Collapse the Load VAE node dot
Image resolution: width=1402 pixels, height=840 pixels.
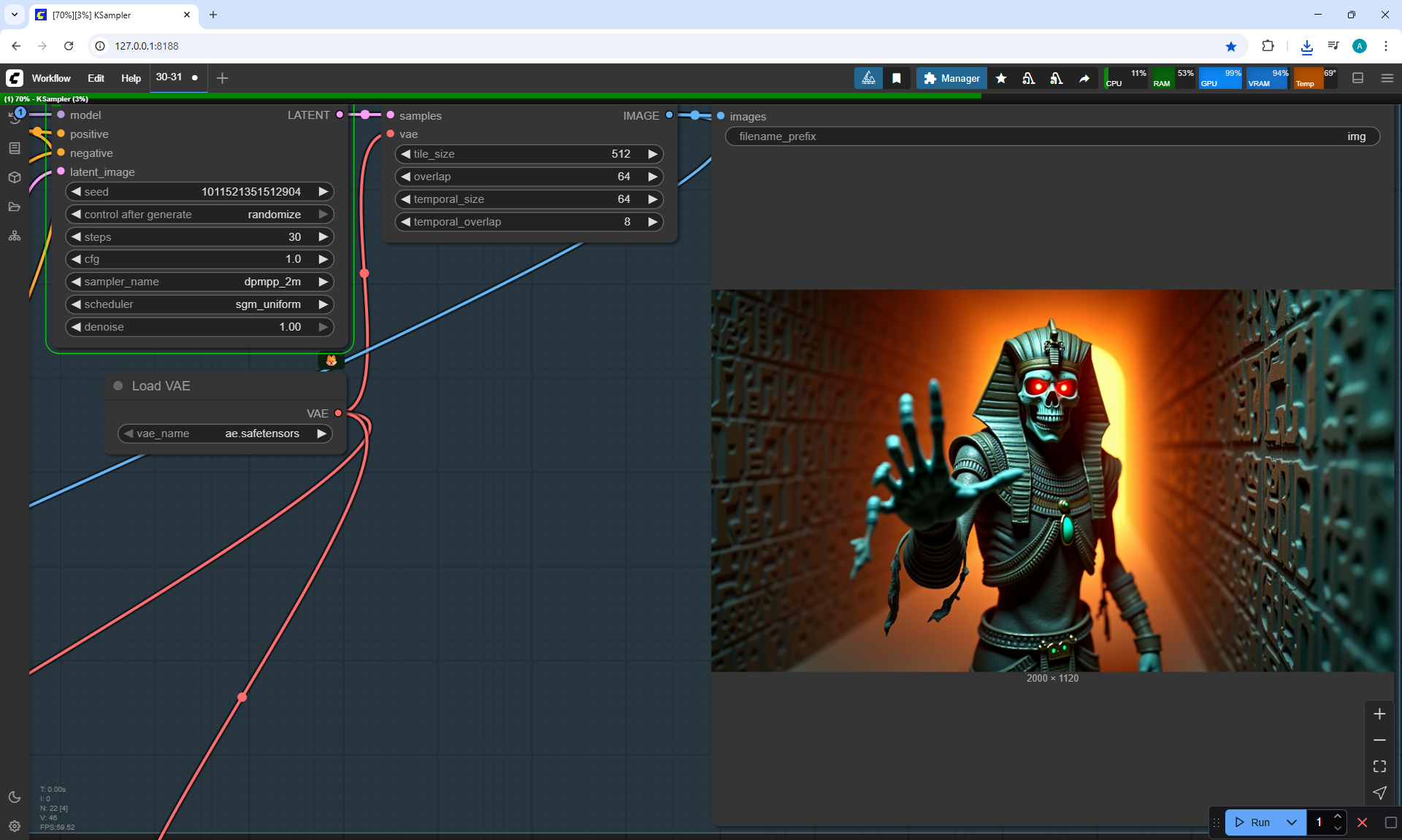(118, 386)
